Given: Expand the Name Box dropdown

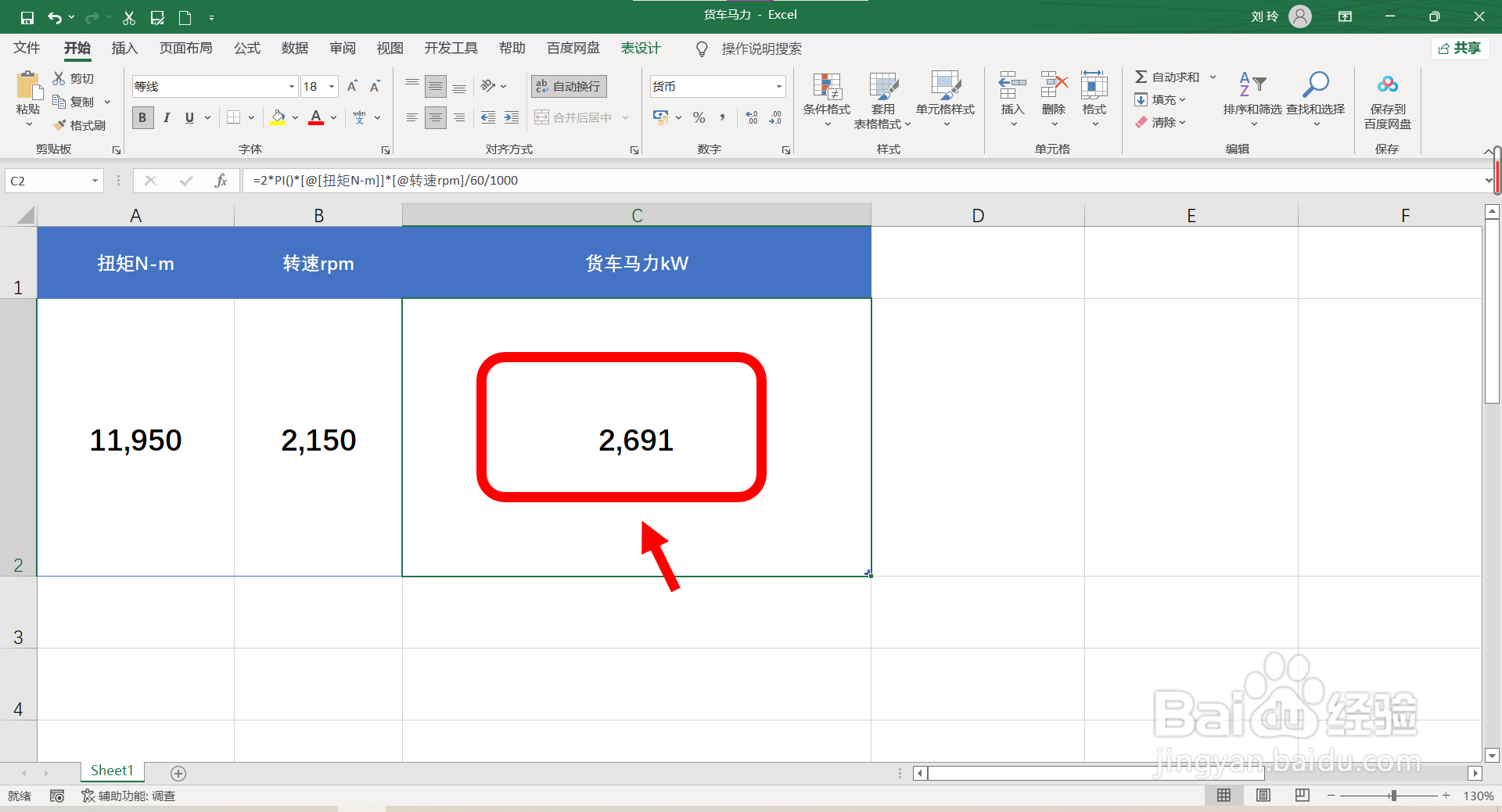Looking at the screenshot, I should (x=95, y=181).
